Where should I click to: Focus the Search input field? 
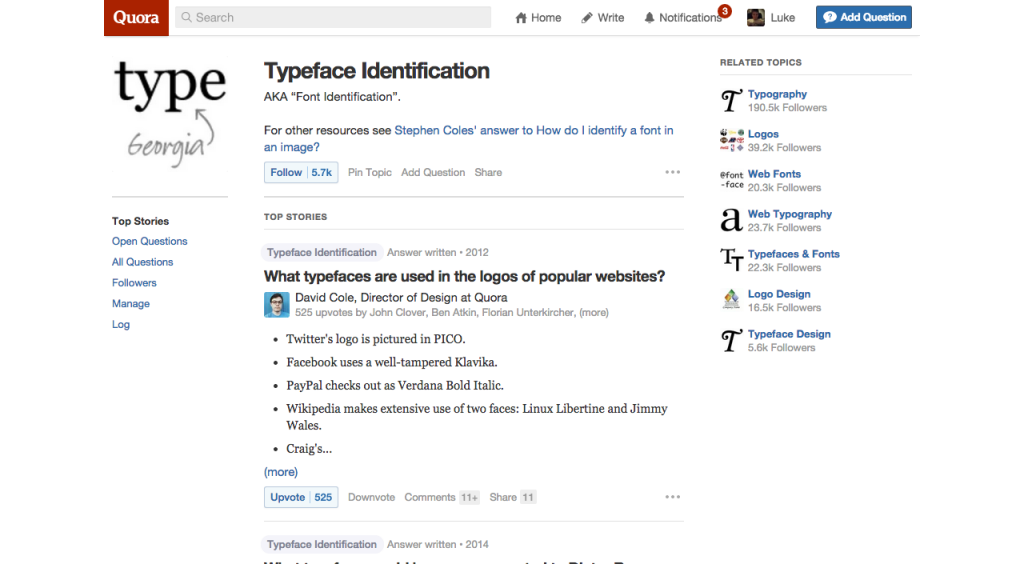click(x=333, y=18)
